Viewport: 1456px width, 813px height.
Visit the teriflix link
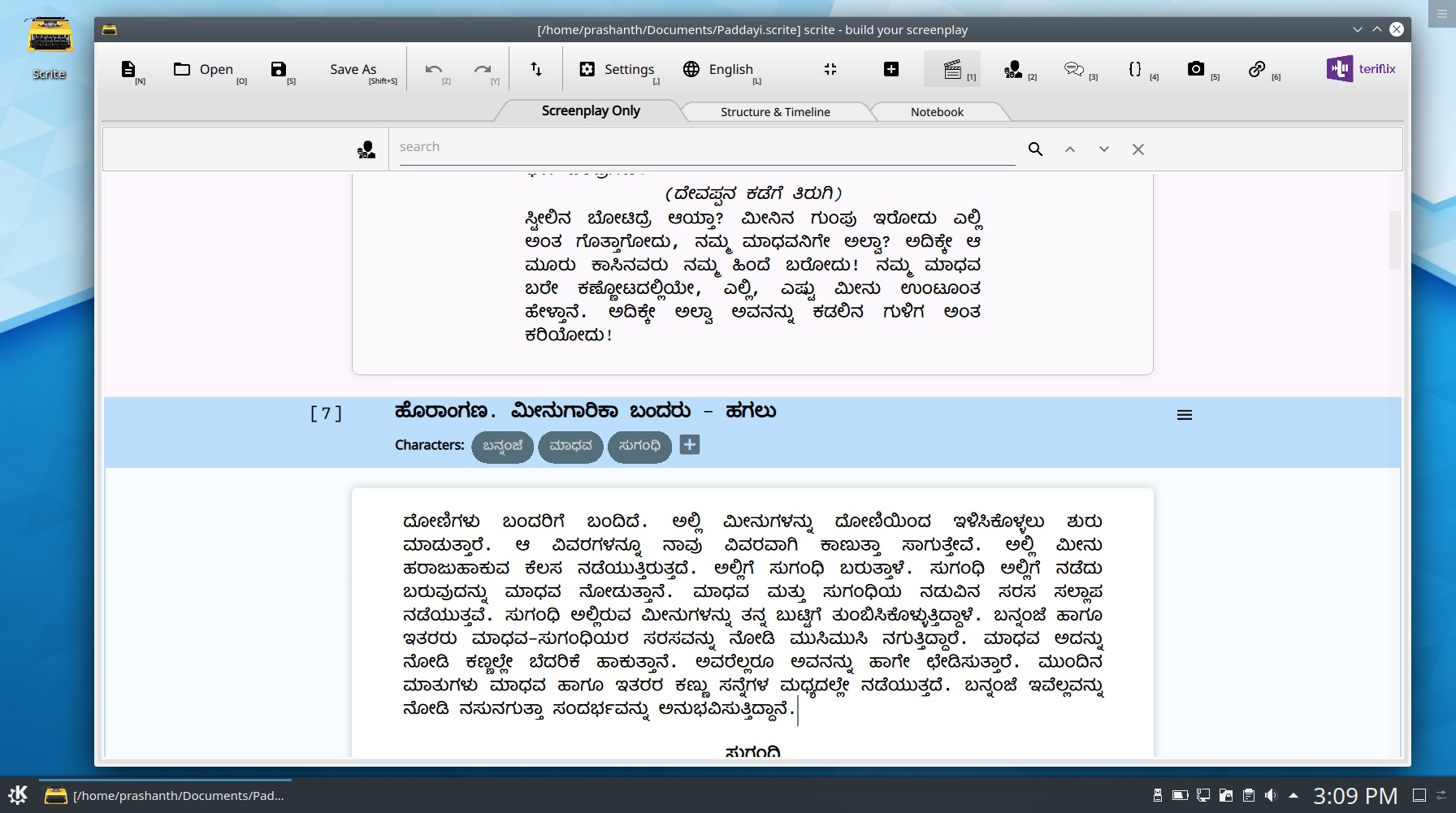point(1361,69)
